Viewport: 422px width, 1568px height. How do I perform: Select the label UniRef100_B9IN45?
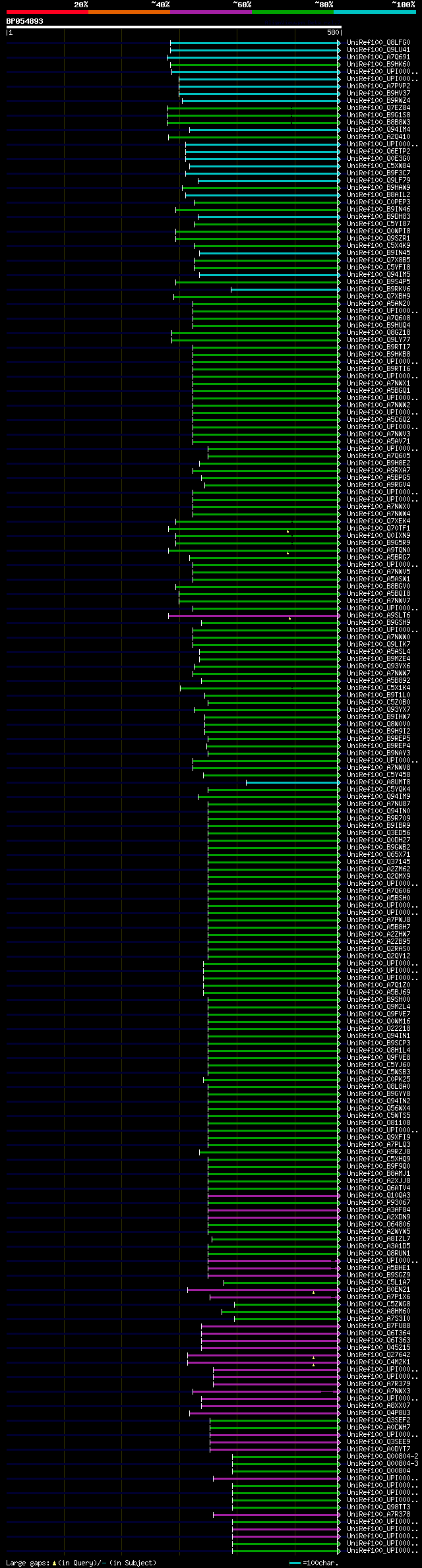(x=378, y=252)
